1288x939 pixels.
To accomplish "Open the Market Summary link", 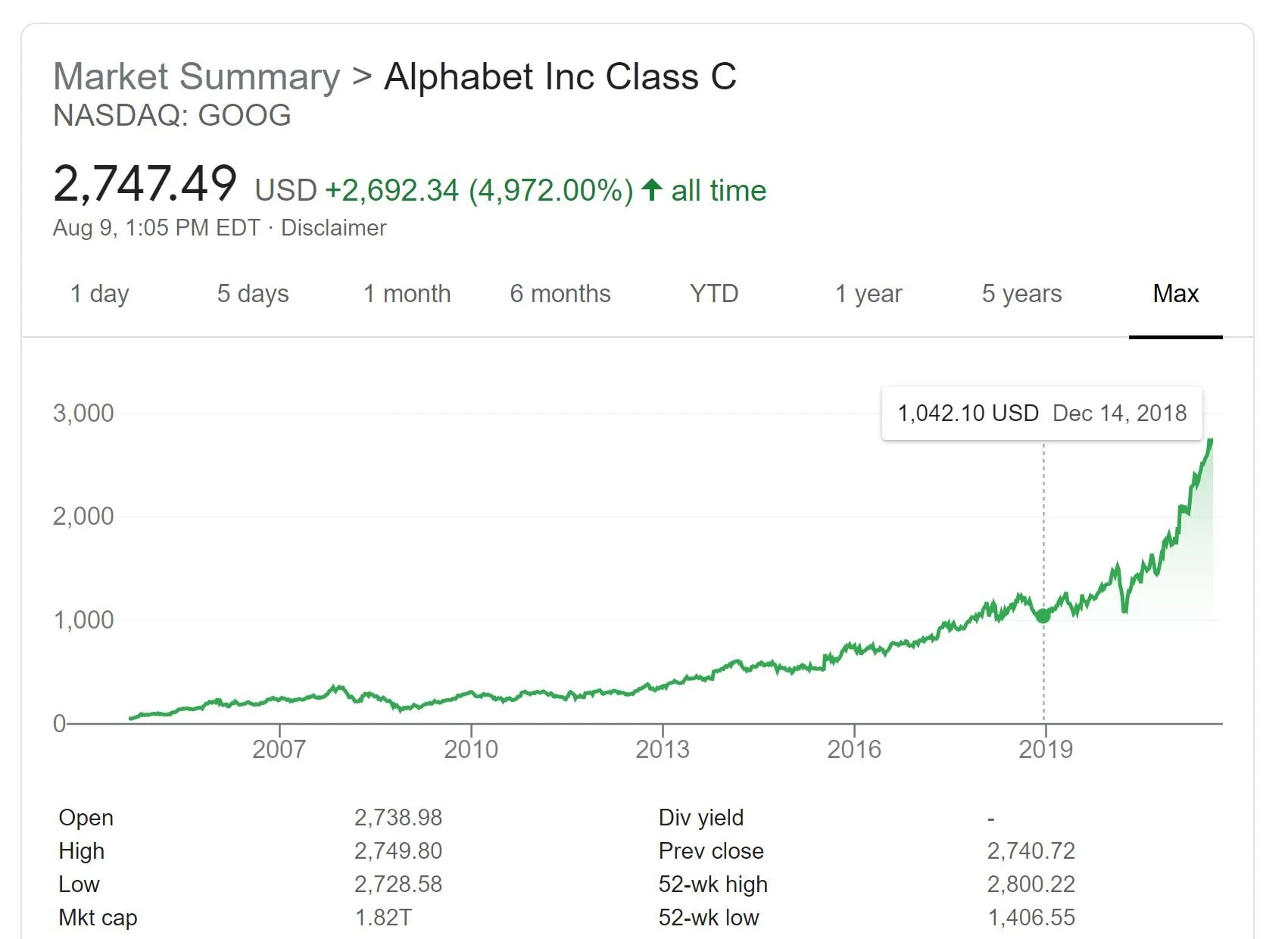I will click(197, 76).
